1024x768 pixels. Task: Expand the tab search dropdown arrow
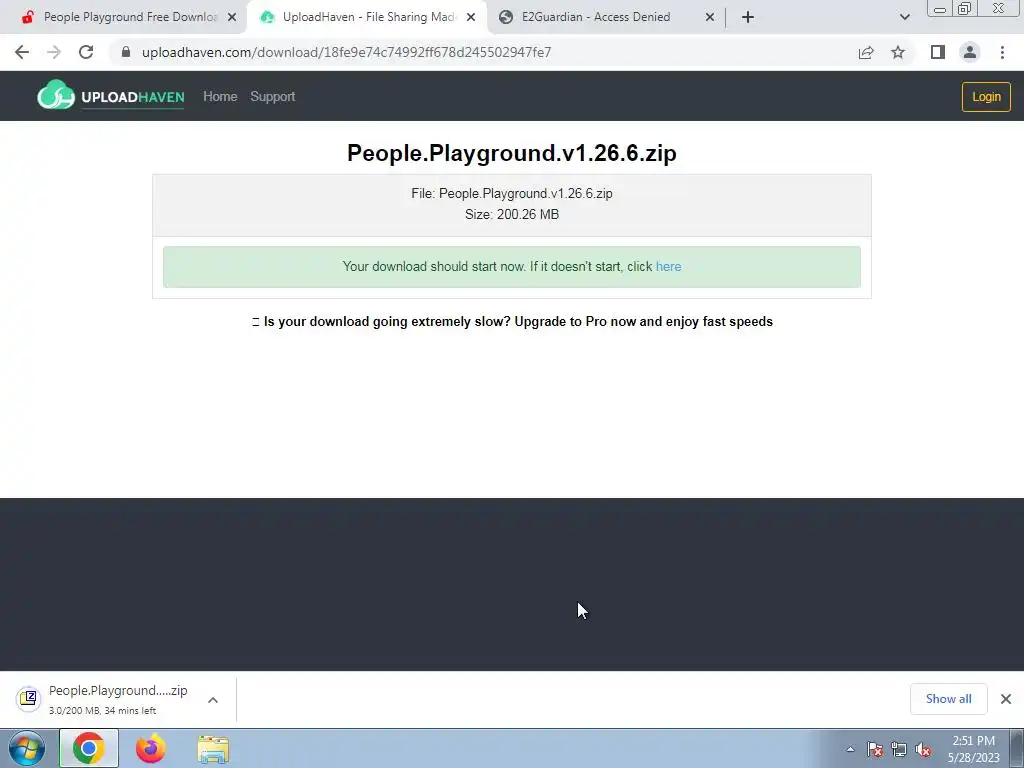point(904,17)
